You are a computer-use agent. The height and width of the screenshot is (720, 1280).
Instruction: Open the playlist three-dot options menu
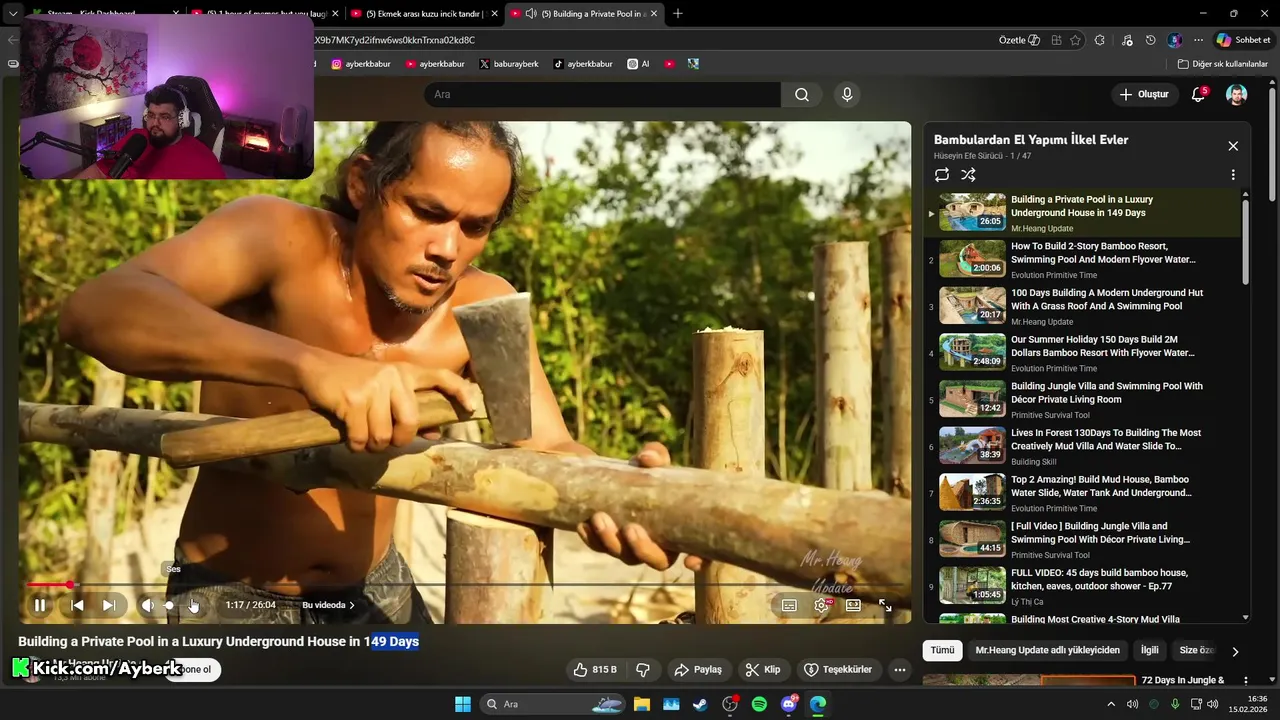(x=1233, y=174)
